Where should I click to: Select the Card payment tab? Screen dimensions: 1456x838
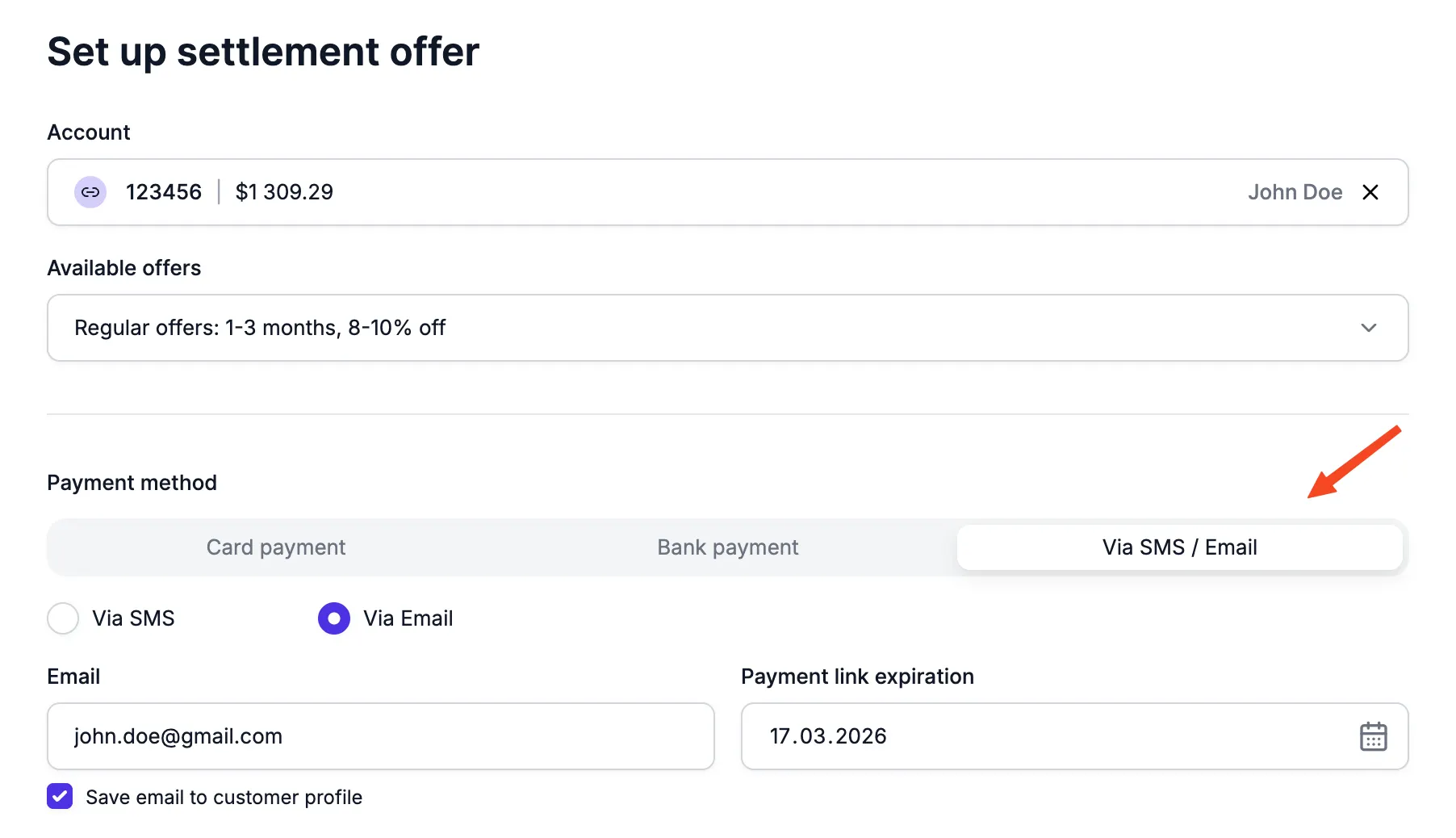(276, 547)
